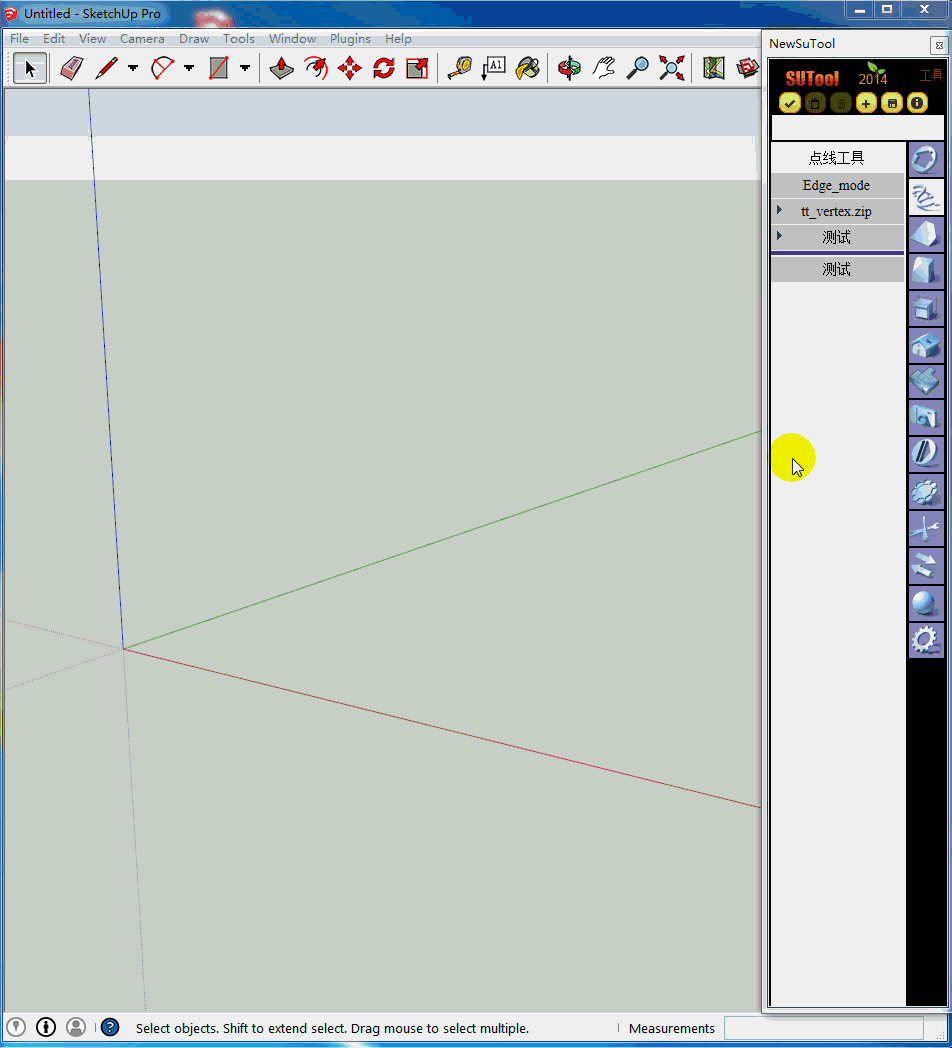Open the camera category in SUTool sidebar
This screenshot has height=1048, width=952.
pos(926,418)
